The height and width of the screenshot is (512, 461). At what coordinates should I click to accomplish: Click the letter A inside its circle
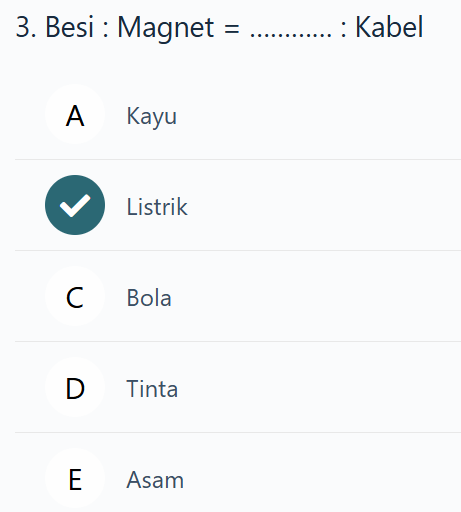coord(75,116)
